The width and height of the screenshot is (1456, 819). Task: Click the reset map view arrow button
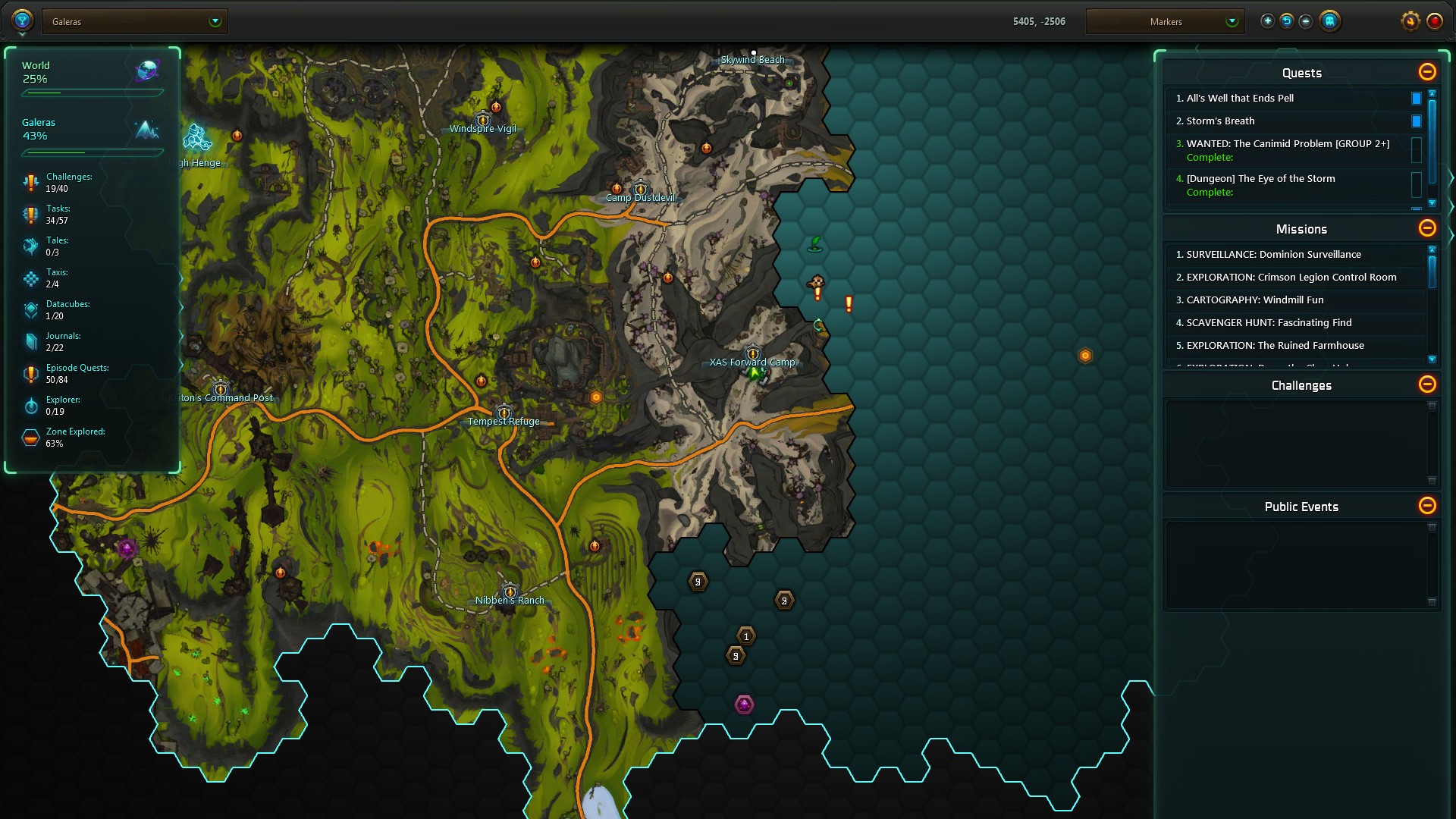click(x=1287, y=21)
